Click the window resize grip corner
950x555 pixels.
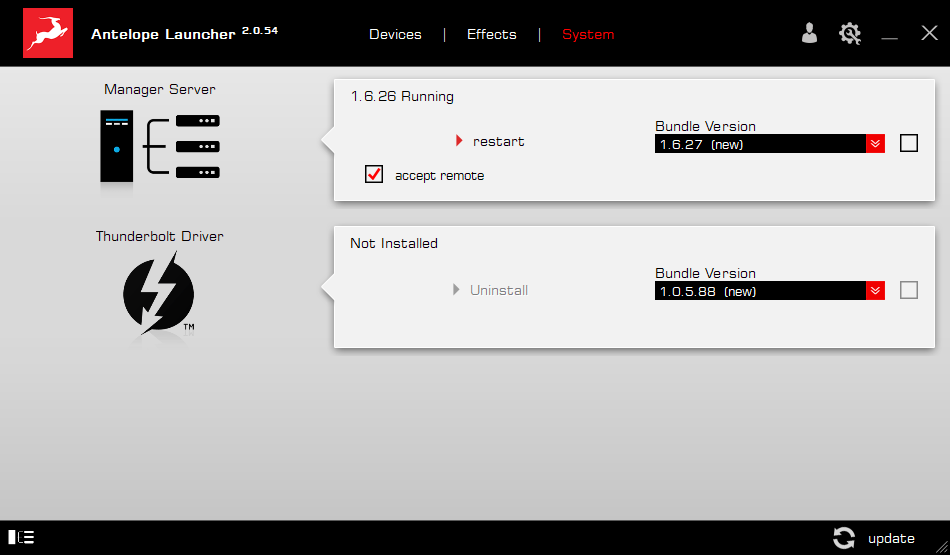click(x=942, y=547)
